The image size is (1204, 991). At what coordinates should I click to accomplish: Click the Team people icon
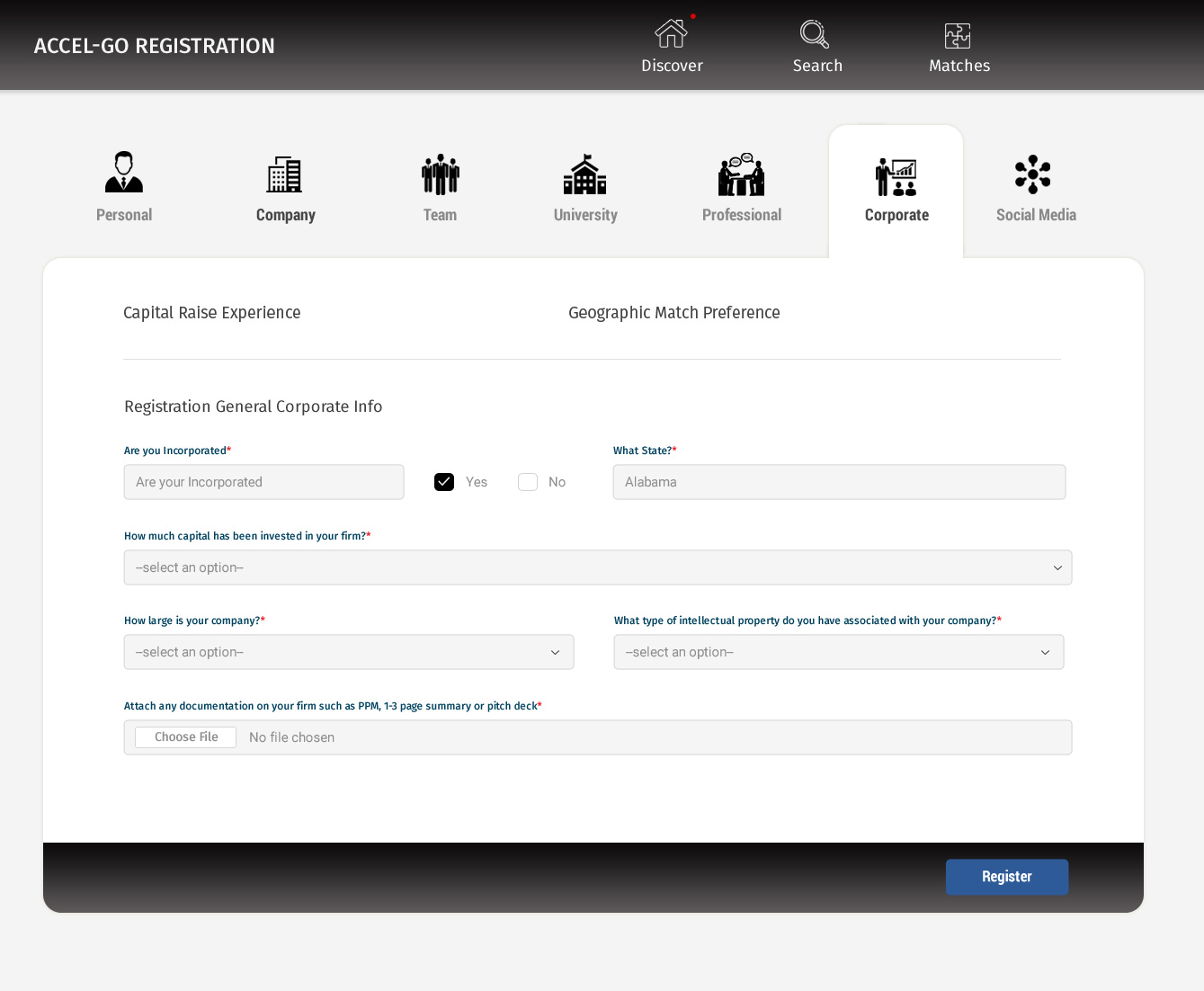pyautogui.click(x=440, y=174)
